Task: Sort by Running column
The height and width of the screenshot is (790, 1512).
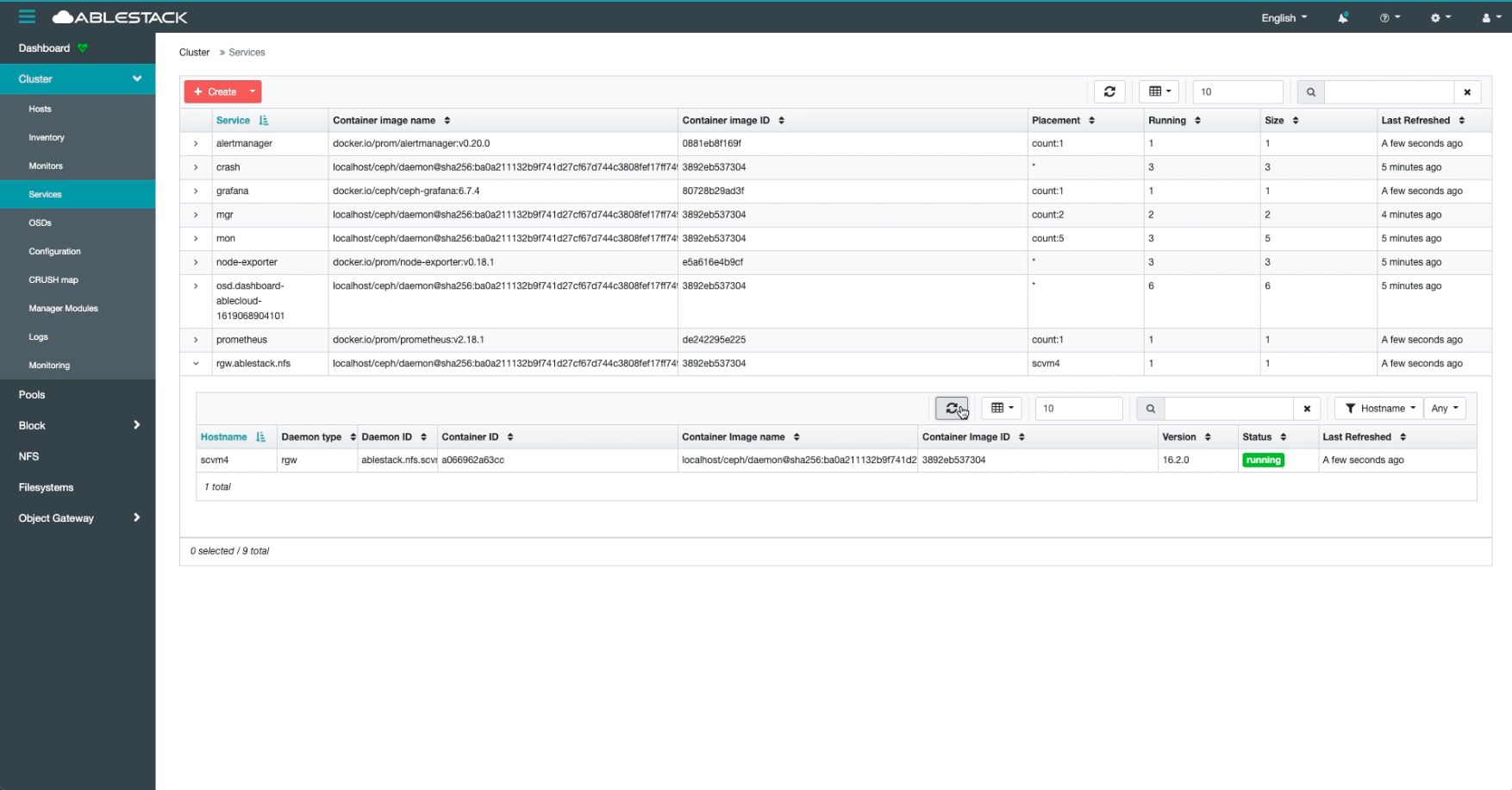Action: [1197, 121]
